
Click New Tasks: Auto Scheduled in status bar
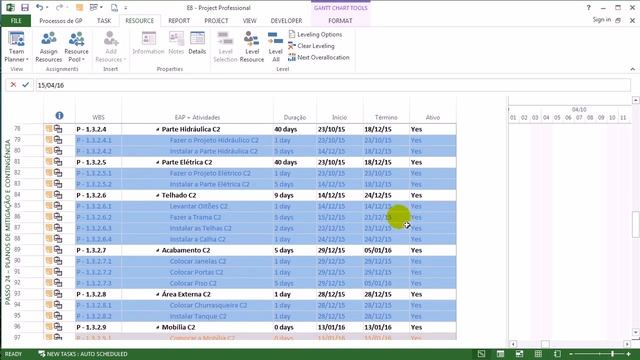click(x=83, y=354)
